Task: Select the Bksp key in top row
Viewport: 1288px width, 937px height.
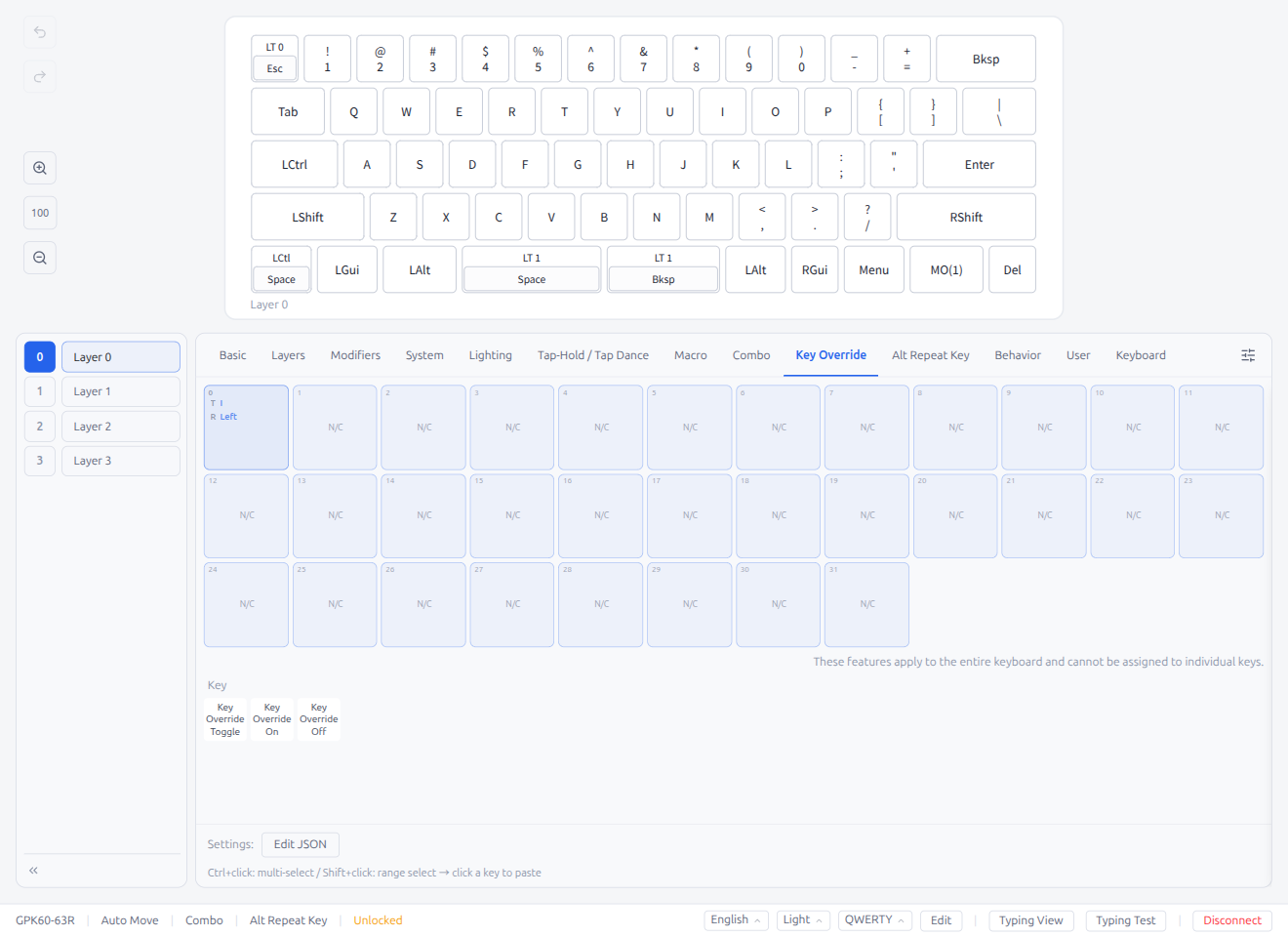Action: pos(986,59)
